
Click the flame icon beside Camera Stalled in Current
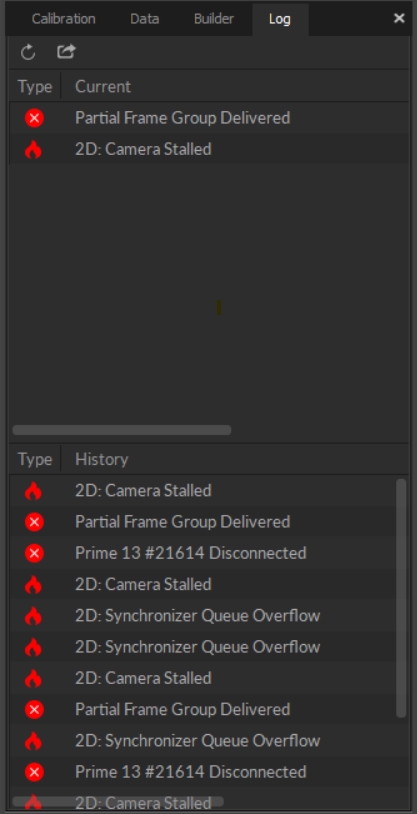(33, 150)
